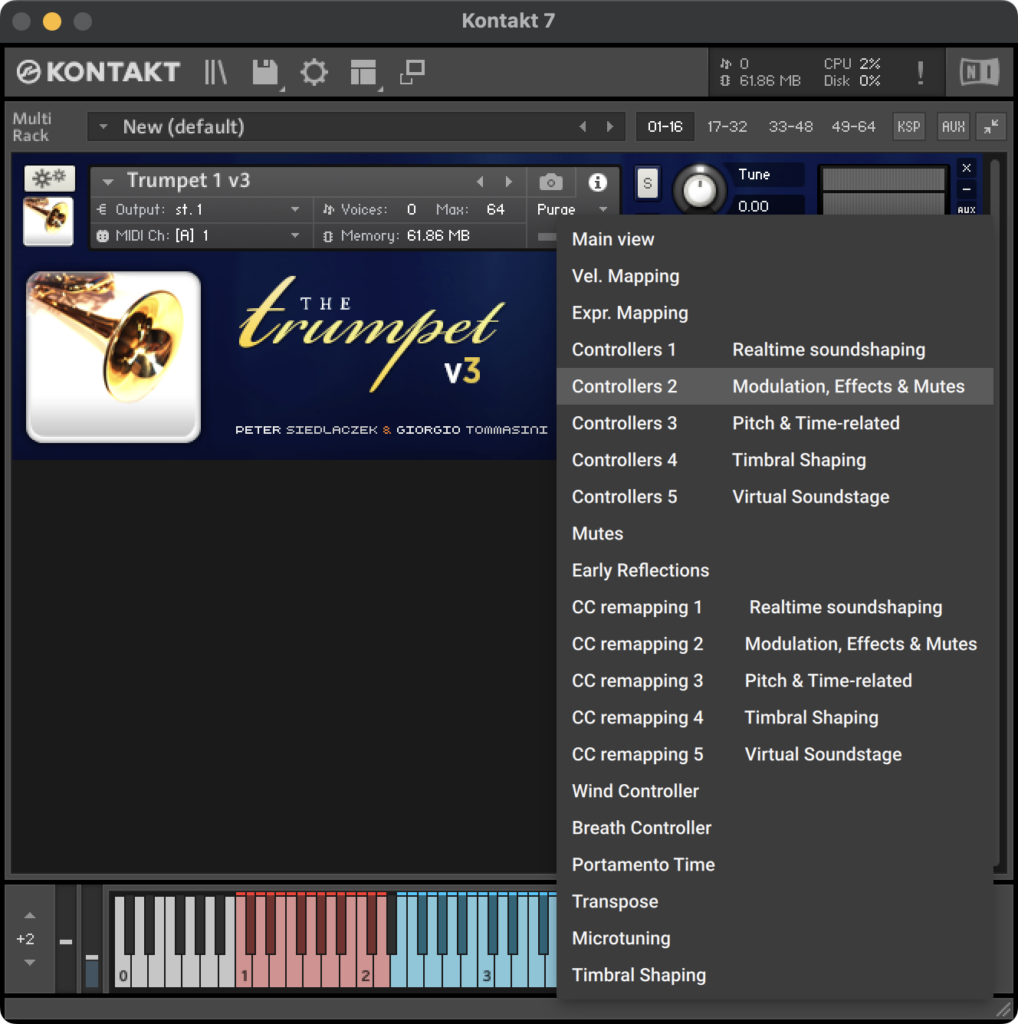Click the pitch wheel slider beside keyboard

coord(66,940)
